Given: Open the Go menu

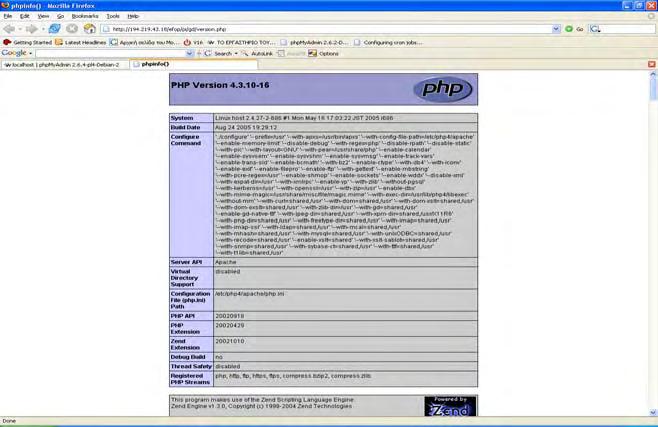Looking at the screenshot, I should (x=60, y=16).
